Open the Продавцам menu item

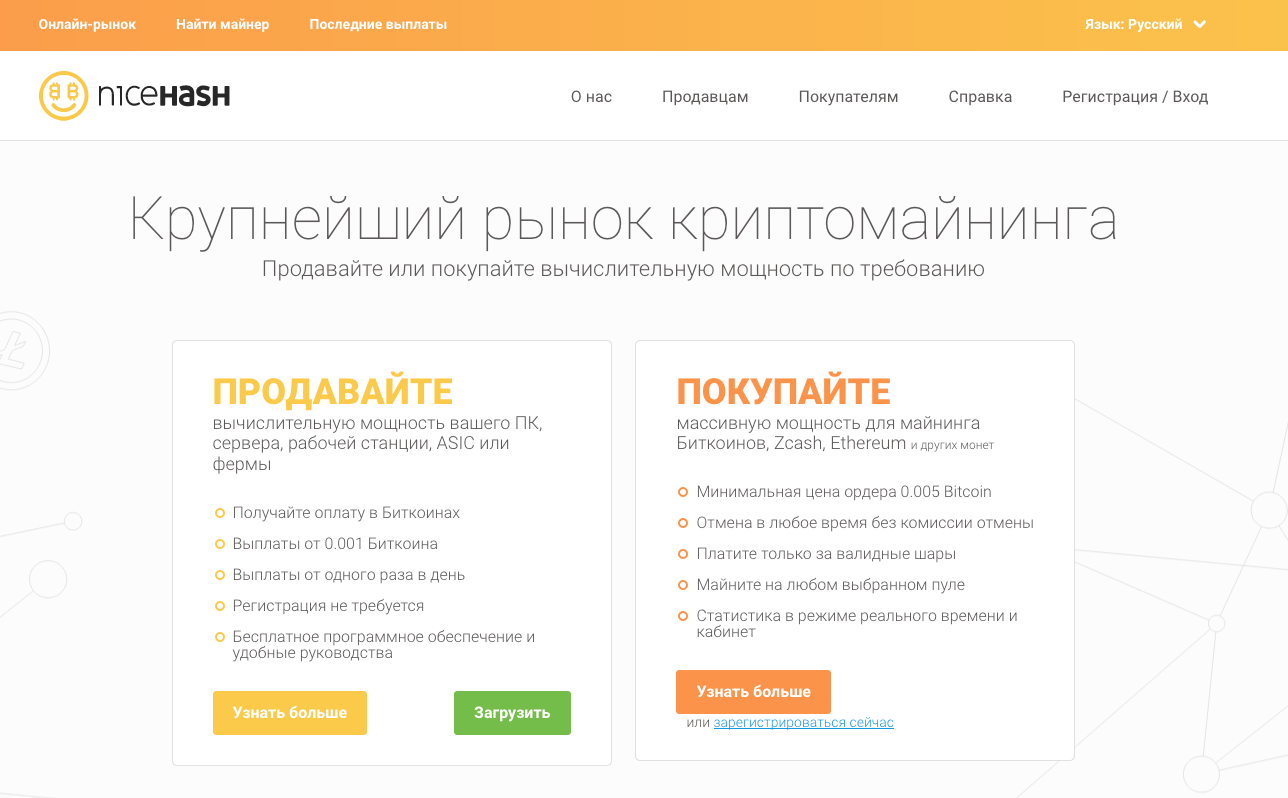[705, 97]
